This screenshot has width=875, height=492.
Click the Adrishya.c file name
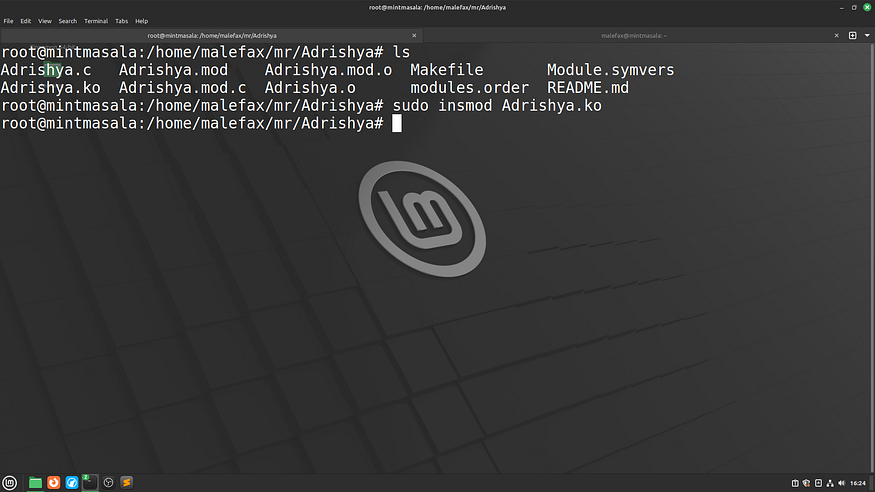click(x=46, y=70)
